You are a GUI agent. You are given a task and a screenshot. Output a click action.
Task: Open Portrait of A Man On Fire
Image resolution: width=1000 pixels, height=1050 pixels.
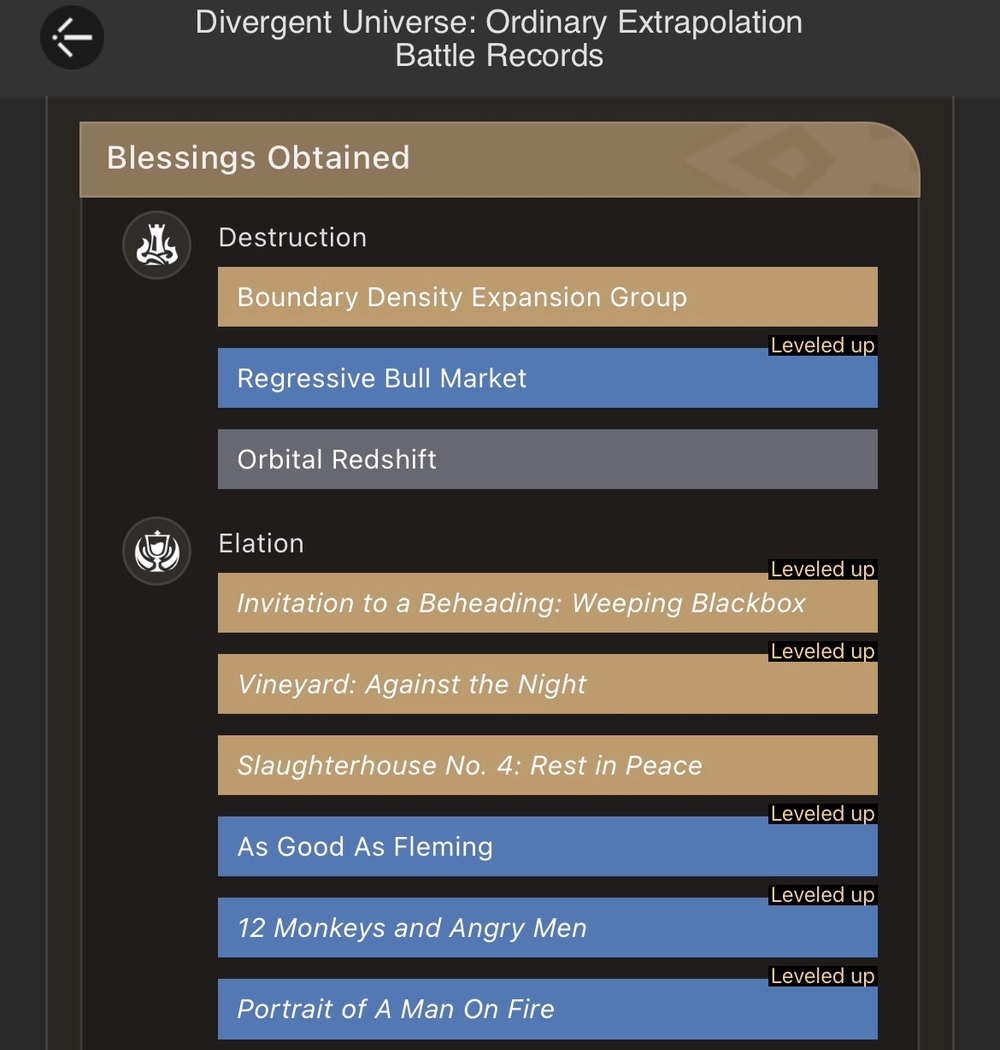pyautogui.click(x=547, y=1010)
